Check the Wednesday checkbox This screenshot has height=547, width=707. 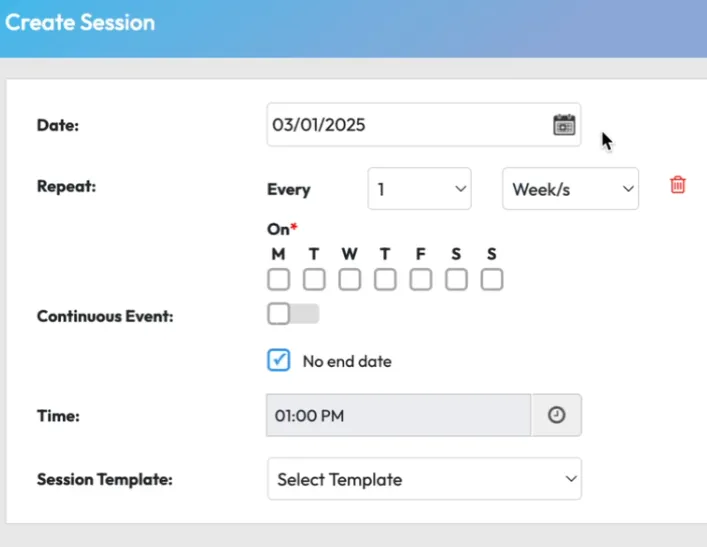349,279
